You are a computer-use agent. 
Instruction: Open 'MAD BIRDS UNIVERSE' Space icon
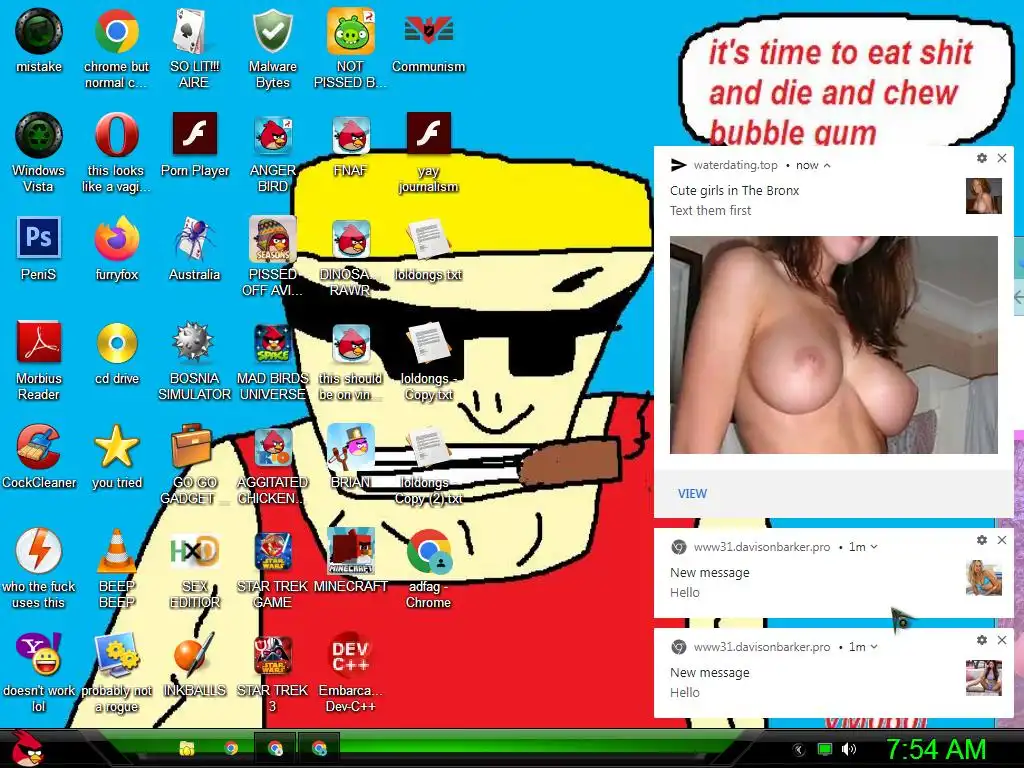tap(272, 360)
